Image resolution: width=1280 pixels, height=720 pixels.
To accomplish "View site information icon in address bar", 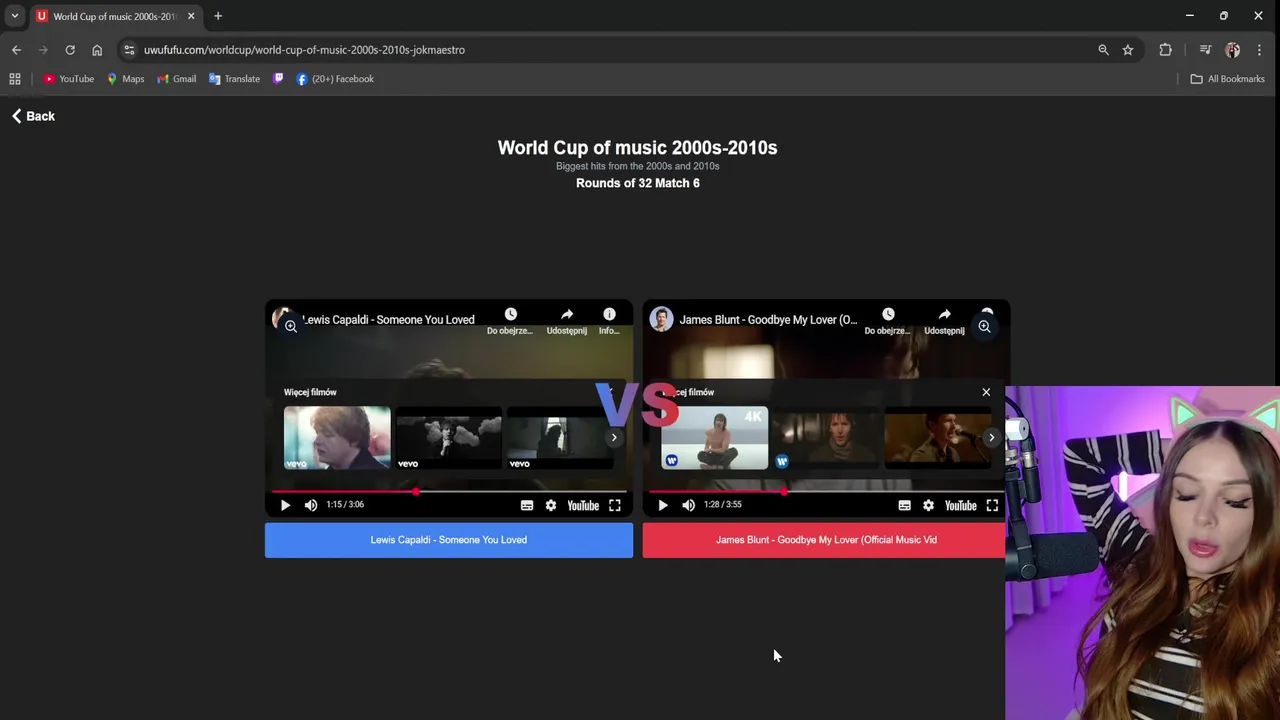I will point(129,50).
